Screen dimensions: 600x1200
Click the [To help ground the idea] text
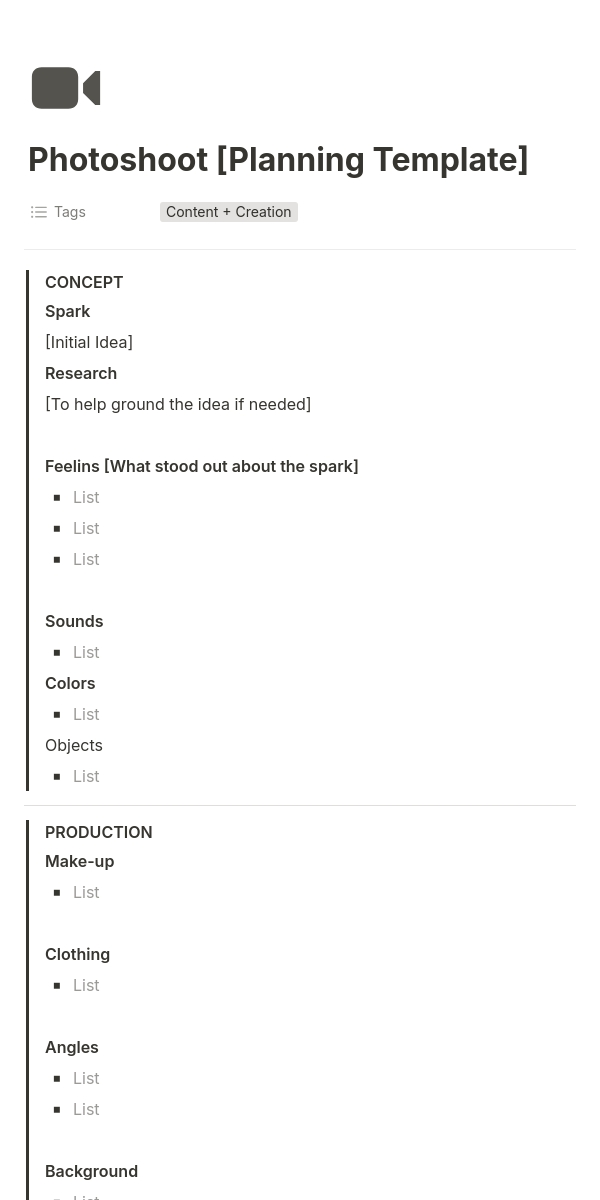click(x=178, y=404)
